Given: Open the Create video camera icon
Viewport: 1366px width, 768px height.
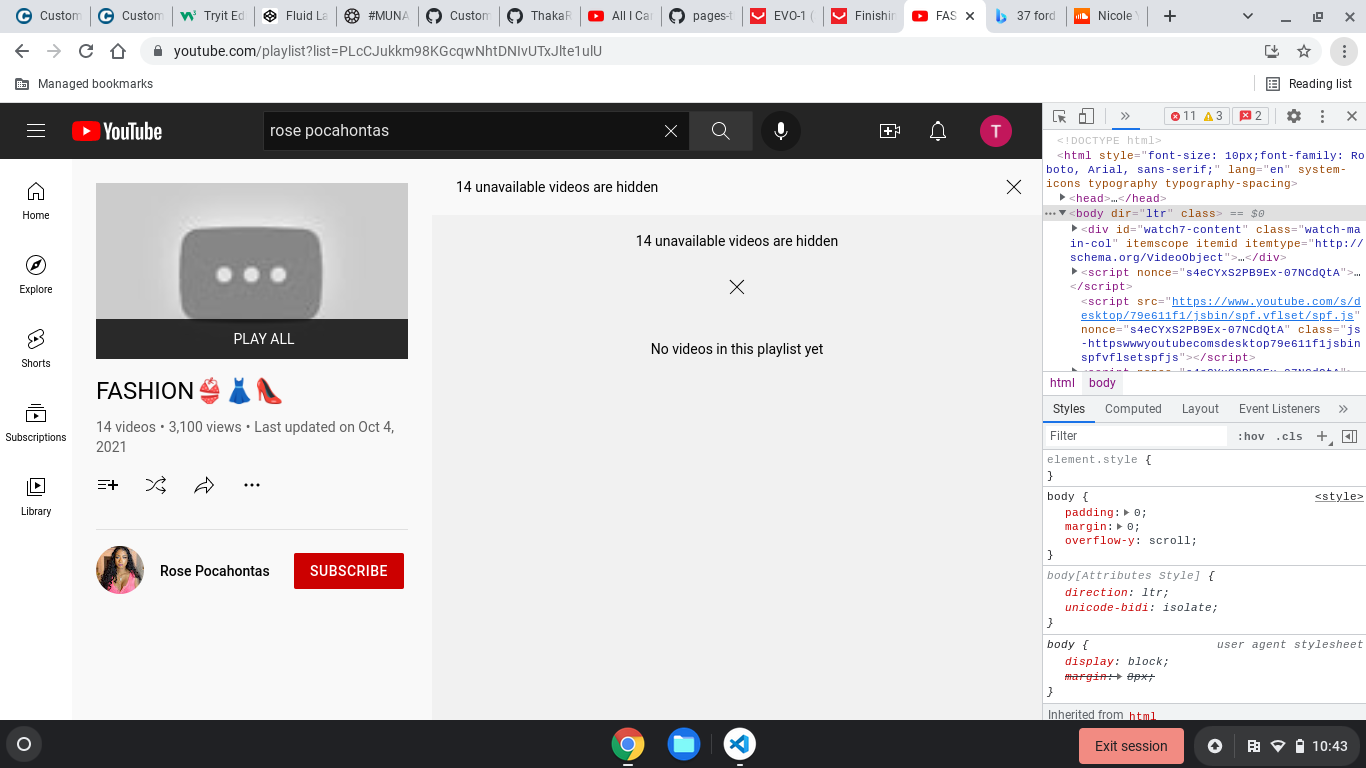Looking at the screenshot, I should tap(890, 131).
